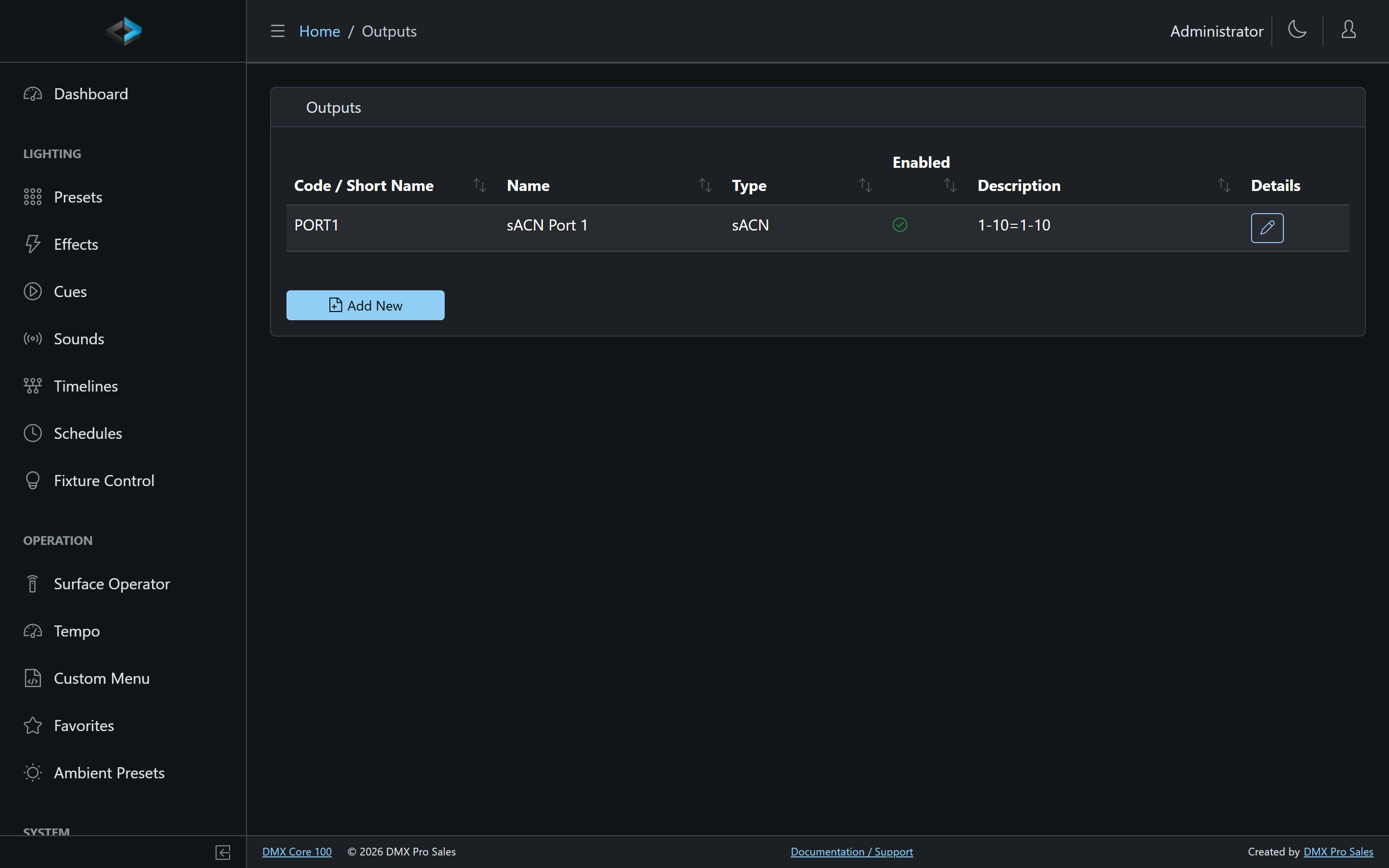Viewport: 1389px width, 868px height.
Task: Open the user profile icon
Action: point(1348,30)
